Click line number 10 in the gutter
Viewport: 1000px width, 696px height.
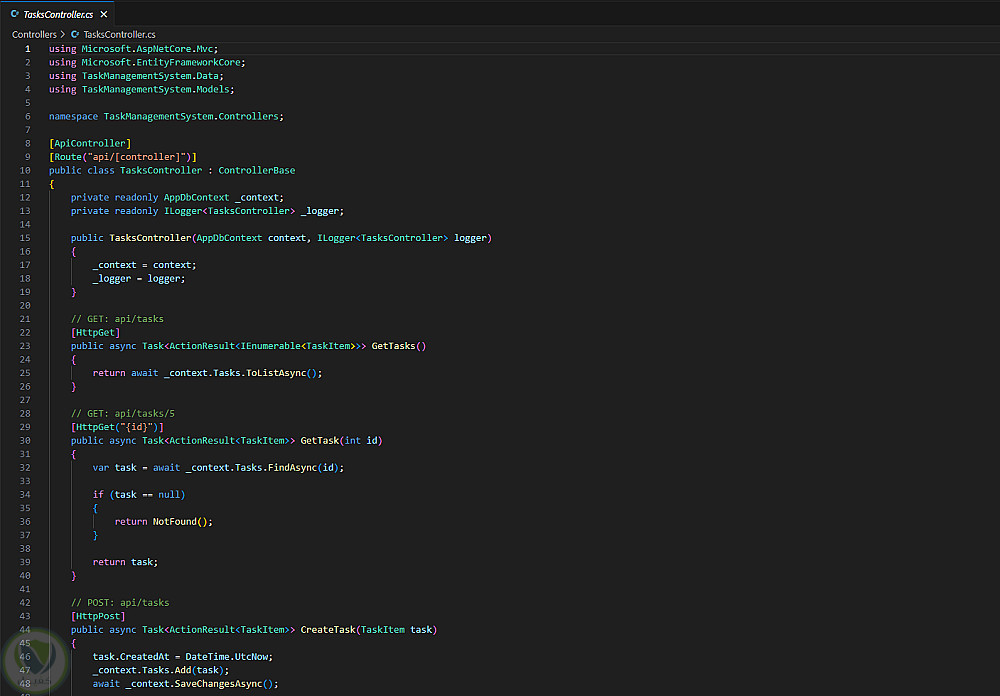25,170
